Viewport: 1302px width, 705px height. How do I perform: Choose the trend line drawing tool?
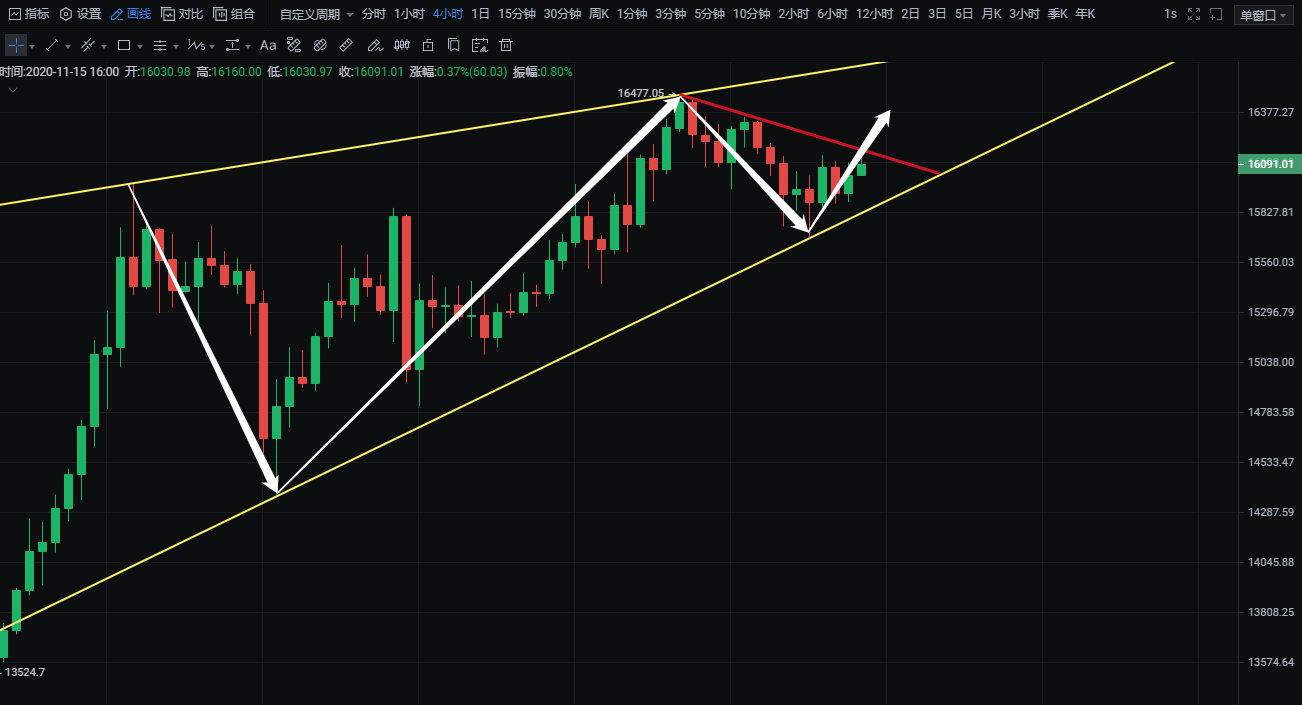52,45
